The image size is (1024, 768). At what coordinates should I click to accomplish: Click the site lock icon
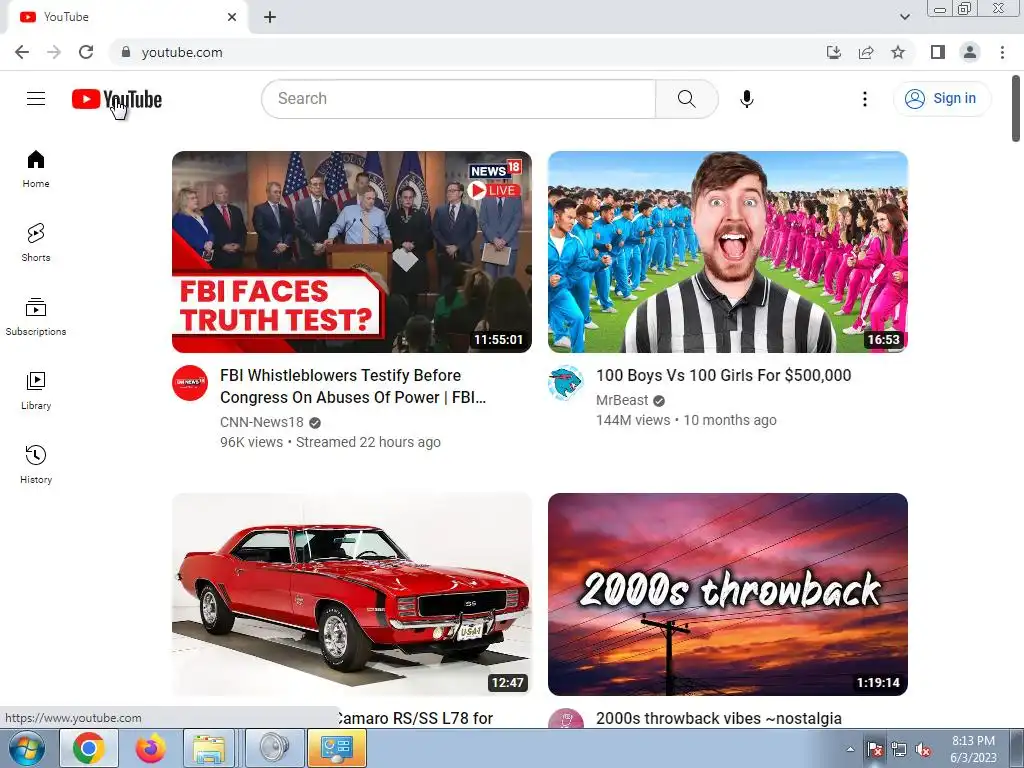coord(126,52)
